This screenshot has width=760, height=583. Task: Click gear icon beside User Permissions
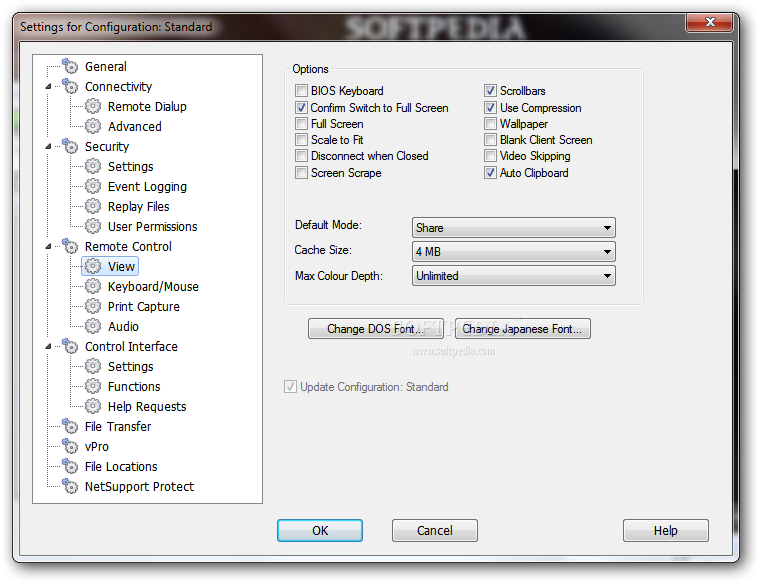93,226
